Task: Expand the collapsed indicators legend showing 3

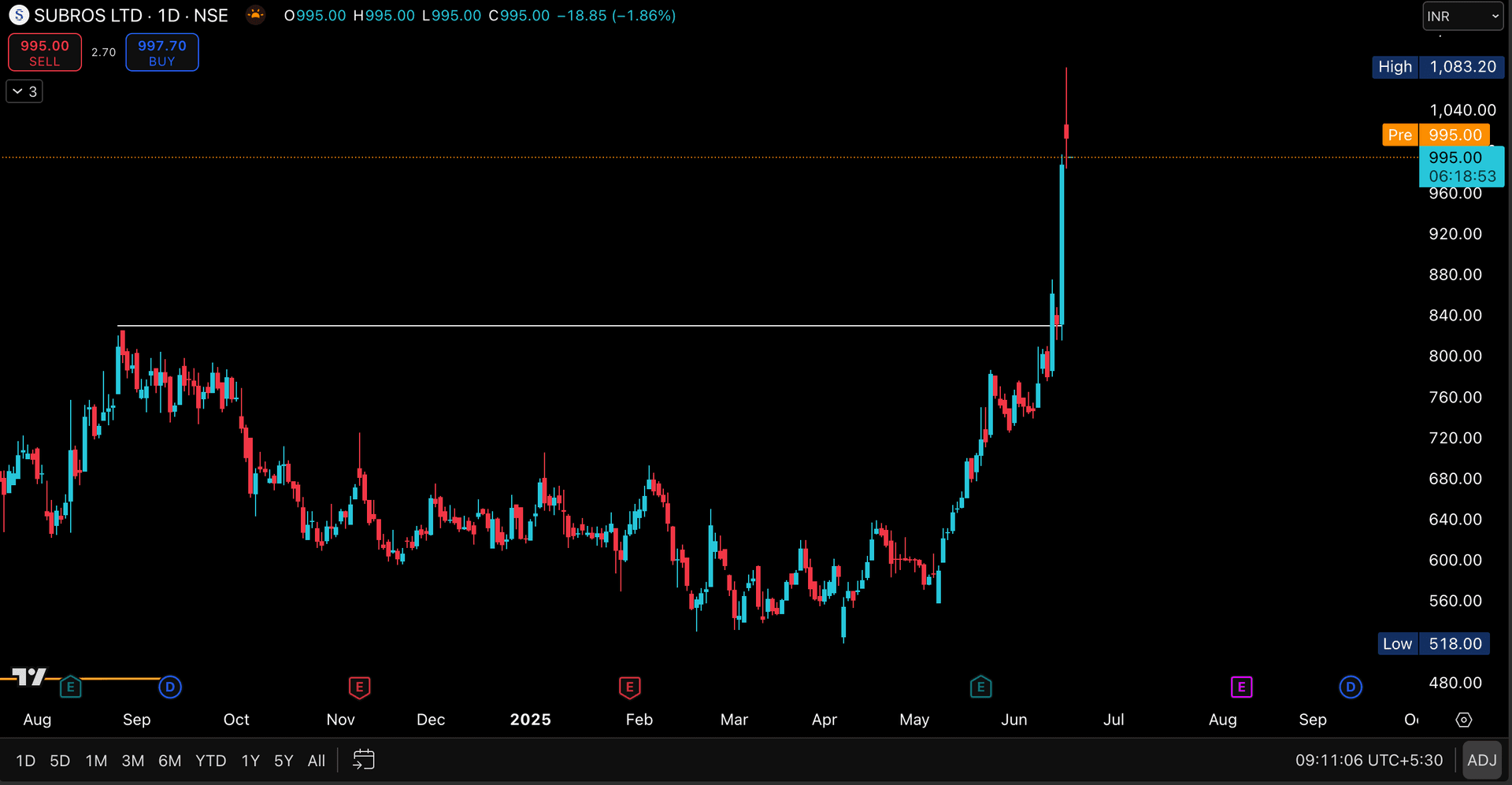Action: pos(24,91)
